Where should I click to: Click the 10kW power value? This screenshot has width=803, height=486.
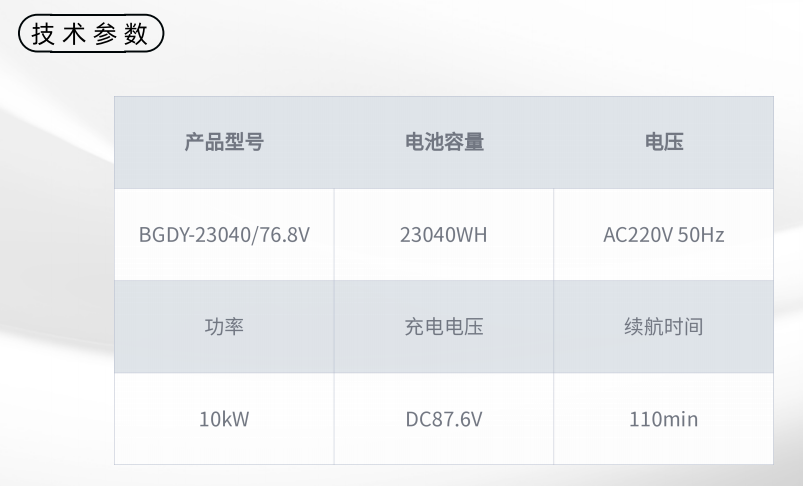point(224,419)
